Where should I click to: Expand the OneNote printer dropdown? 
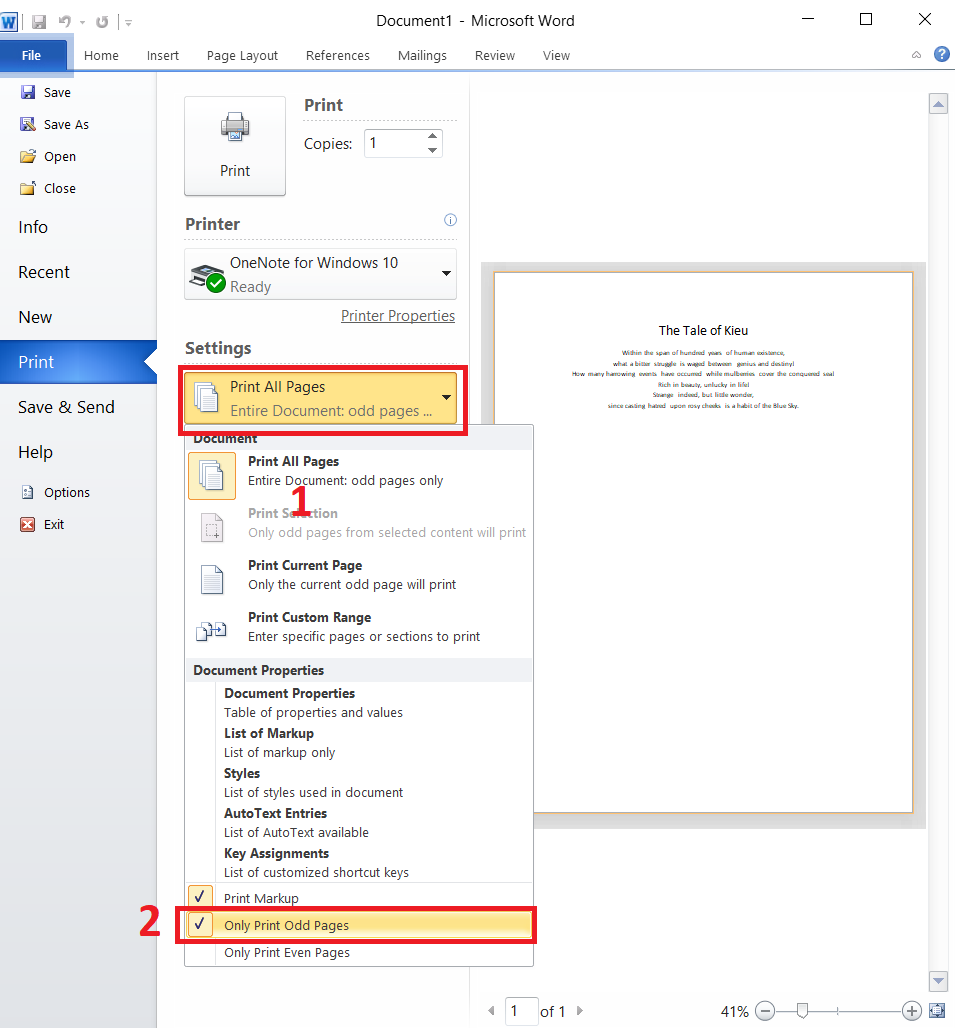446,274
